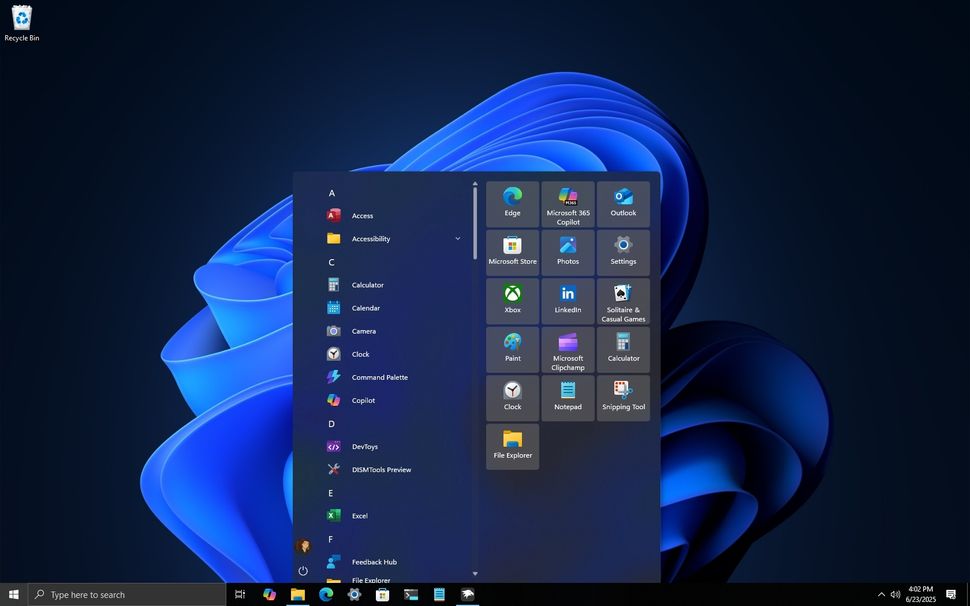Screen dimensions: 970x606
Task: Launch Microsoft Clipchamp
Action: tap(567, 348)
